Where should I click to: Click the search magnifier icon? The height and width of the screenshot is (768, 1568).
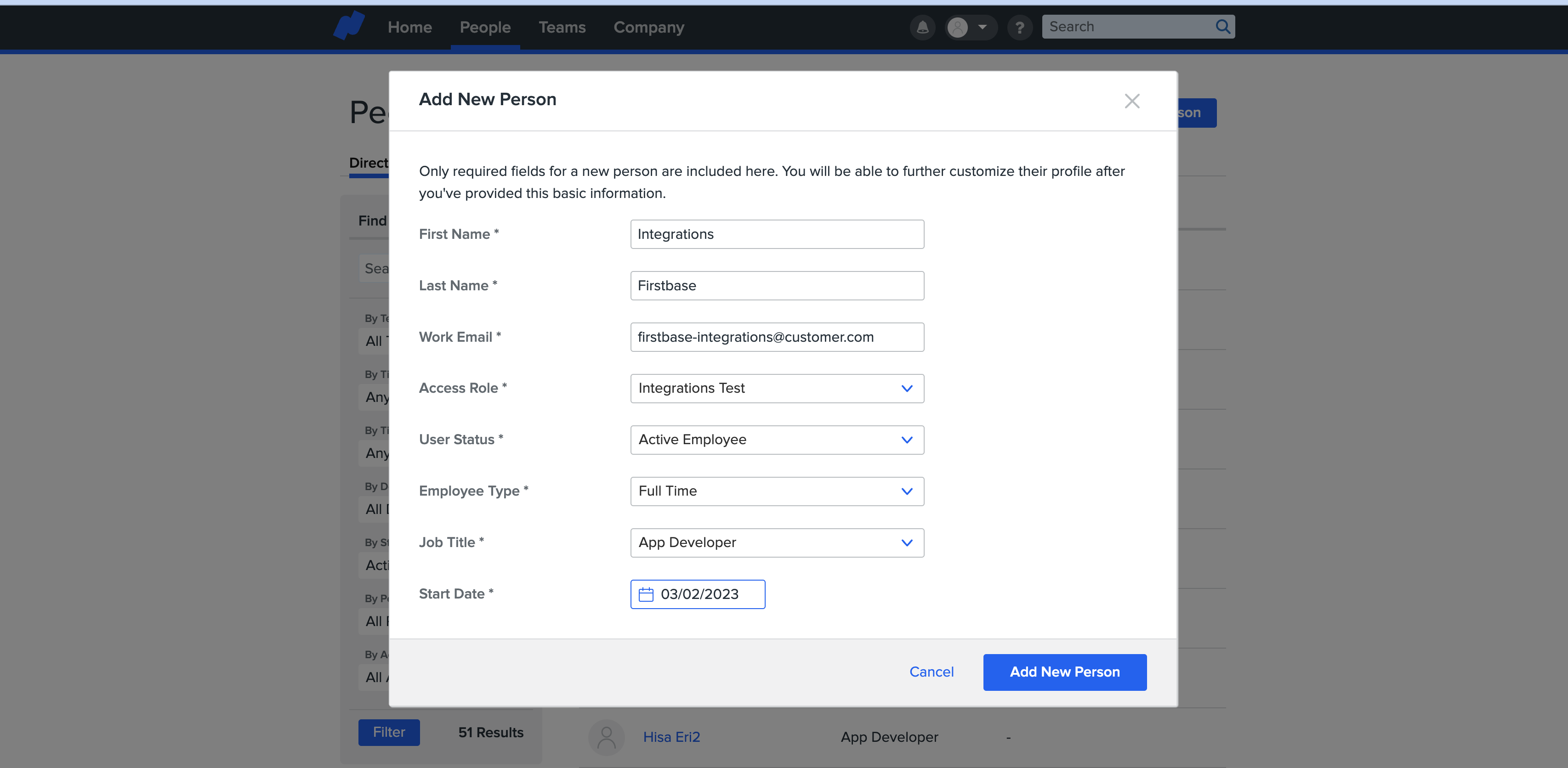[1222, 27]
